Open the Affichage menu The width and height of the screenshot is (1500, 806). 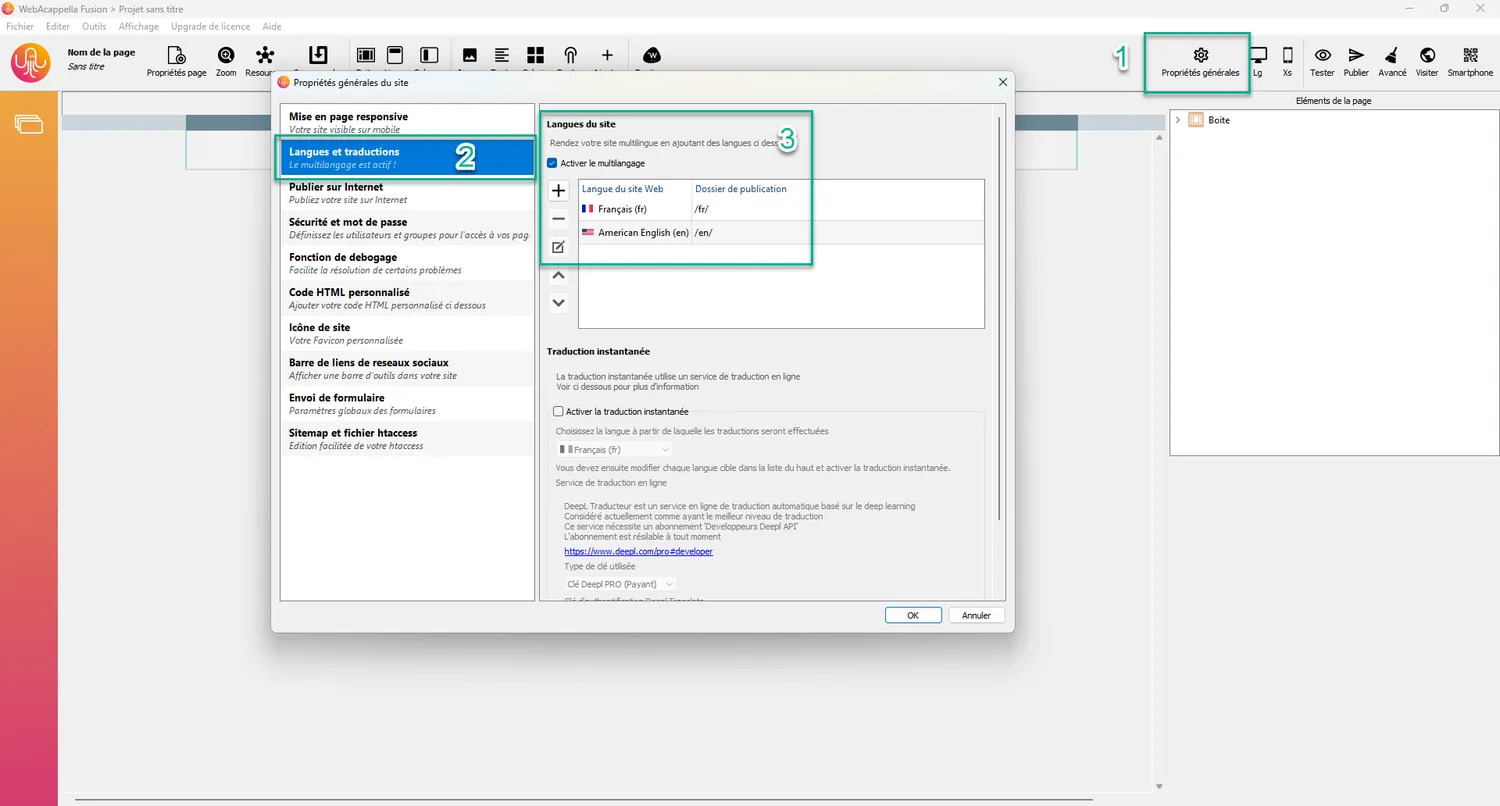(138, 26)
